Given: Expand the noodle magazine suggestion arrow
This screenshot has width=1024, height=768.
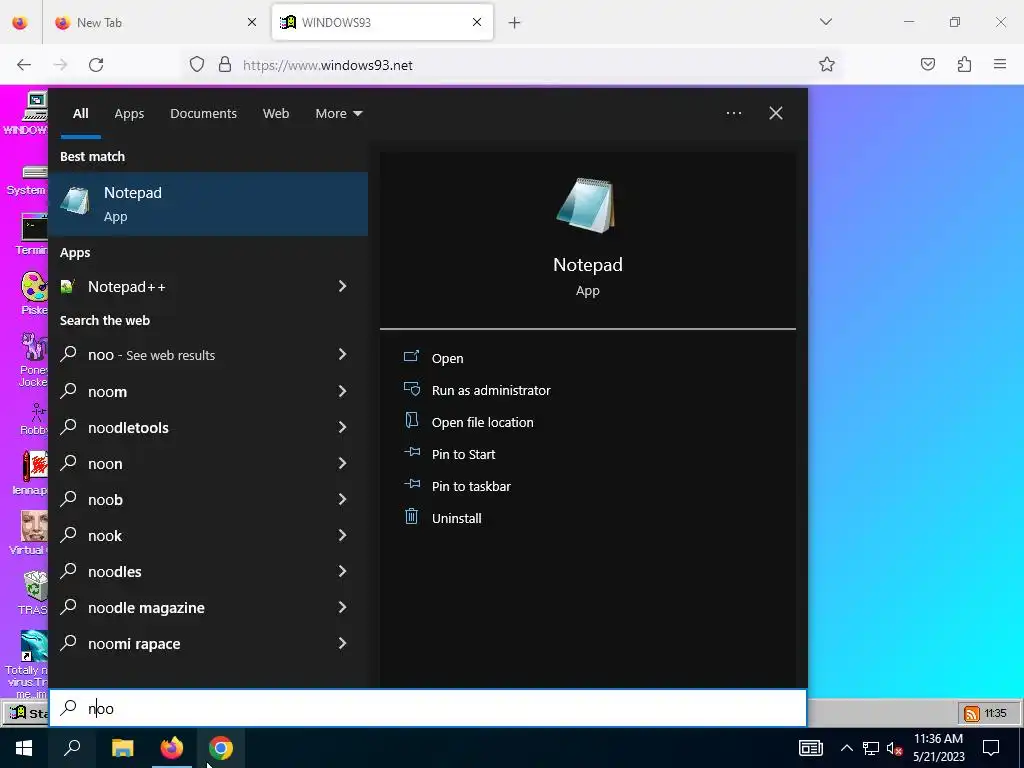Looking at the screenshot, I should 342,607.
